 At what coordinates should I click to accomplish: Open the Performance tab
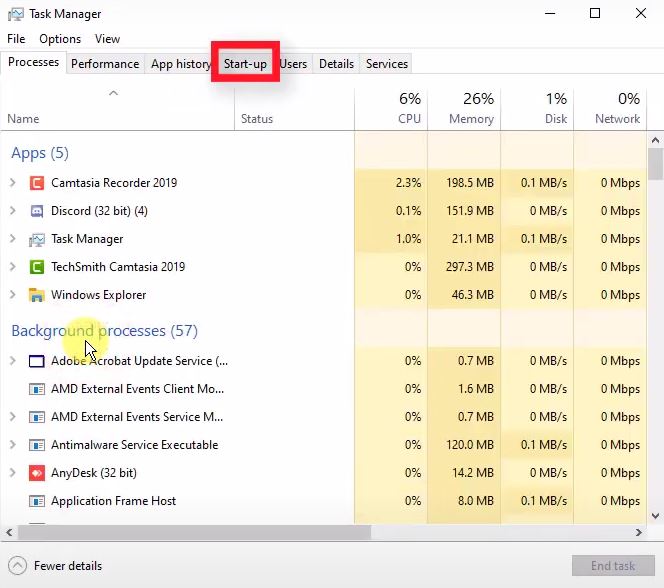click(x=105, y=64)
